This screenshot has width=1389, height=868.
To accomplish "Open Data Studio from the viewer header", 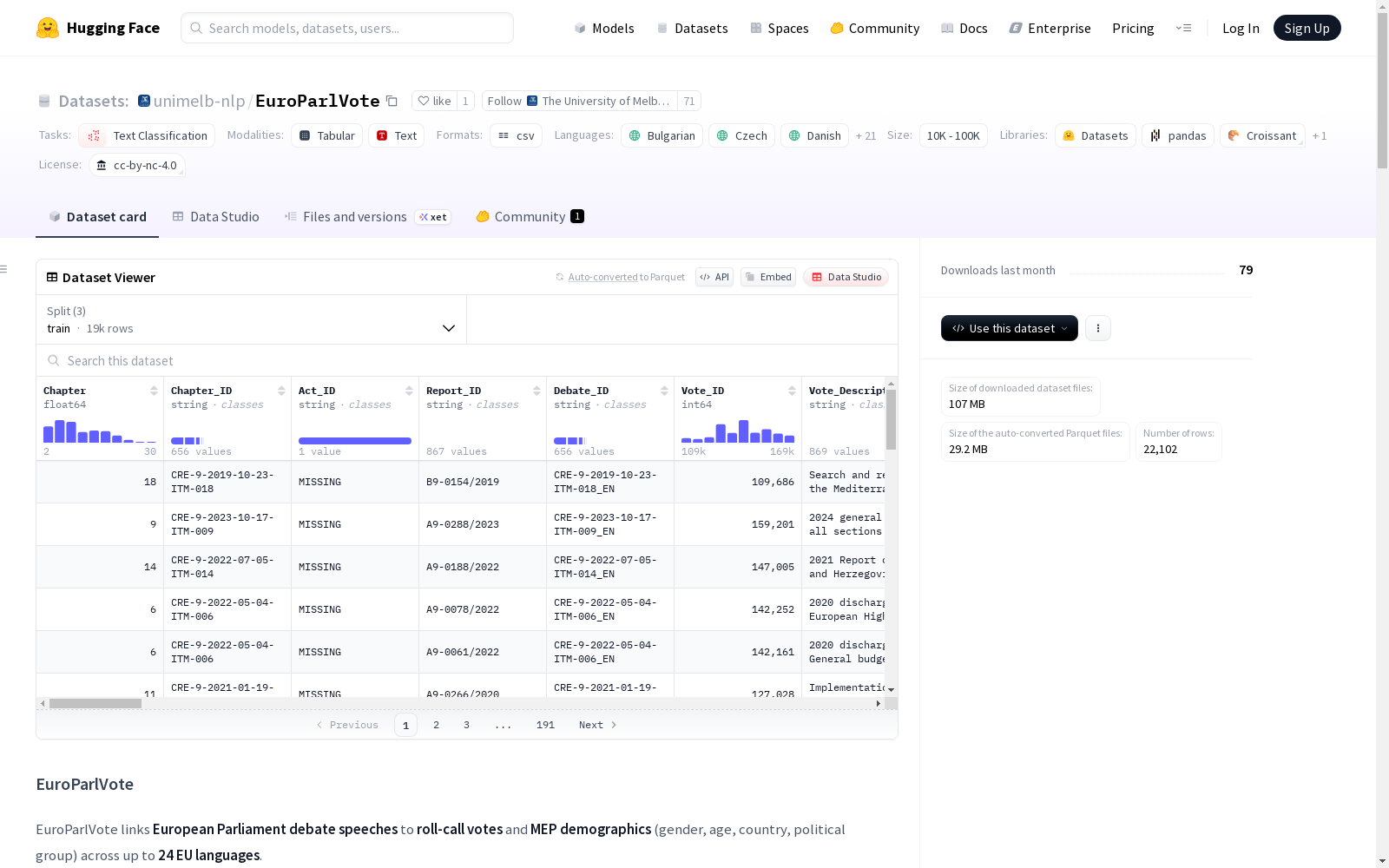I will pos(846,277).
